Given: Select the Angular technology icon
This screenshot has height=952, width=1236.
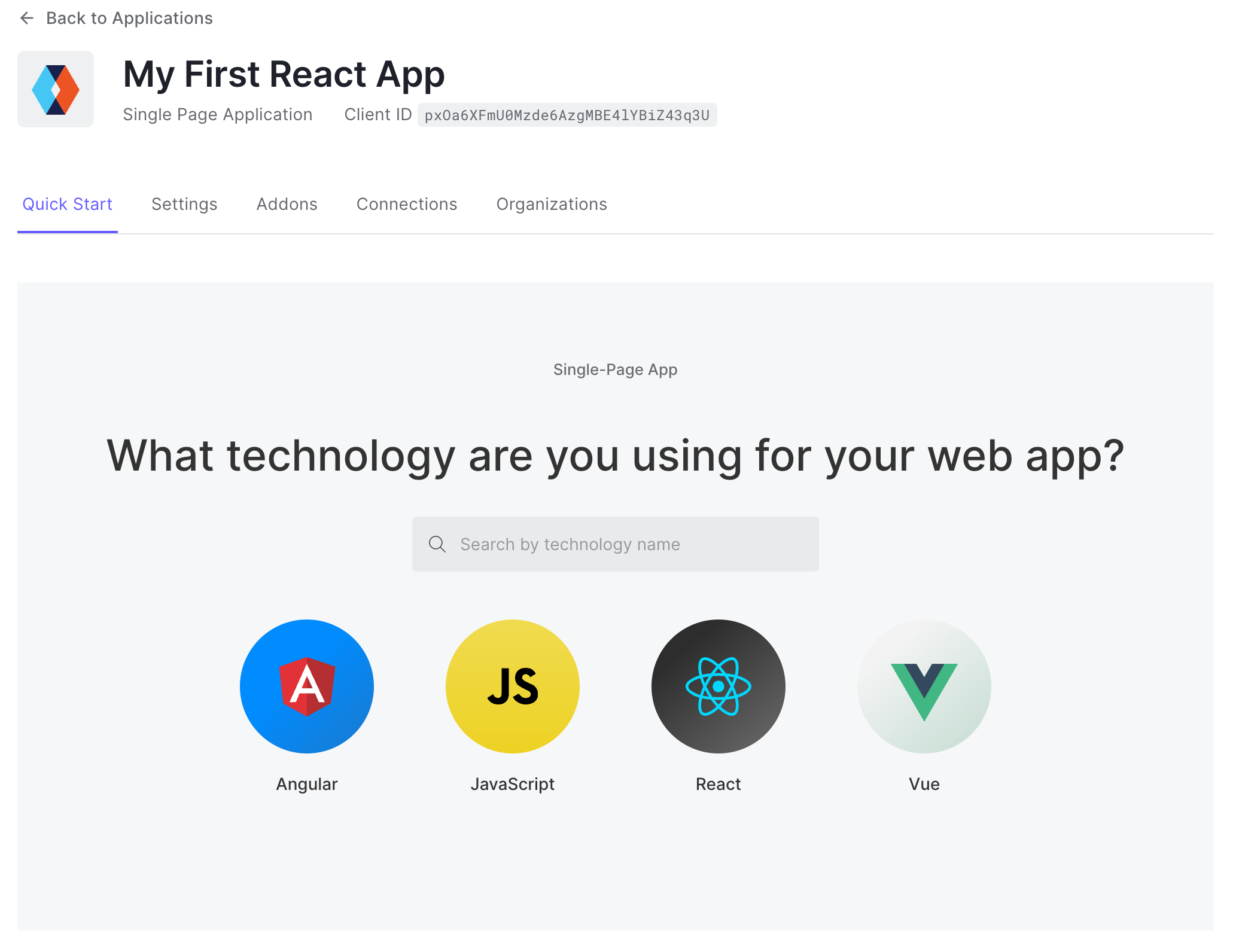Looking at the screenshot, I should click(307, 686).
